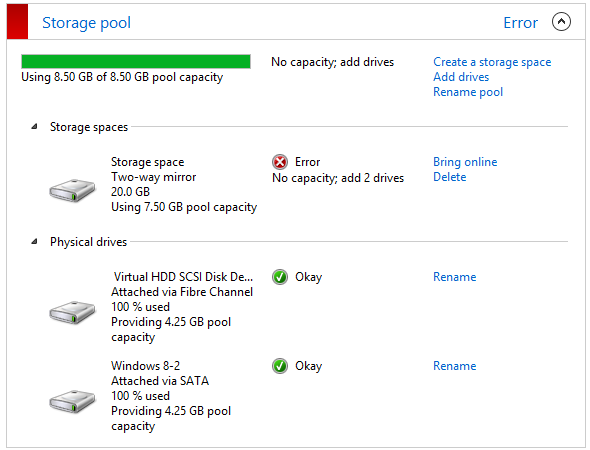
Task: Click the Storage pool title
Action: [x=87, y=23]
